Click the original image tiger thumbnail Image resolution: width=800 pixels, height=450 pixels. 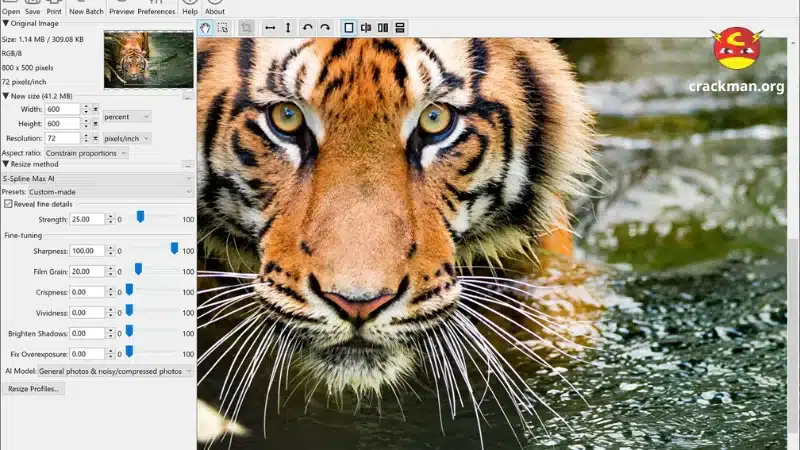click(x=148, y=59)
